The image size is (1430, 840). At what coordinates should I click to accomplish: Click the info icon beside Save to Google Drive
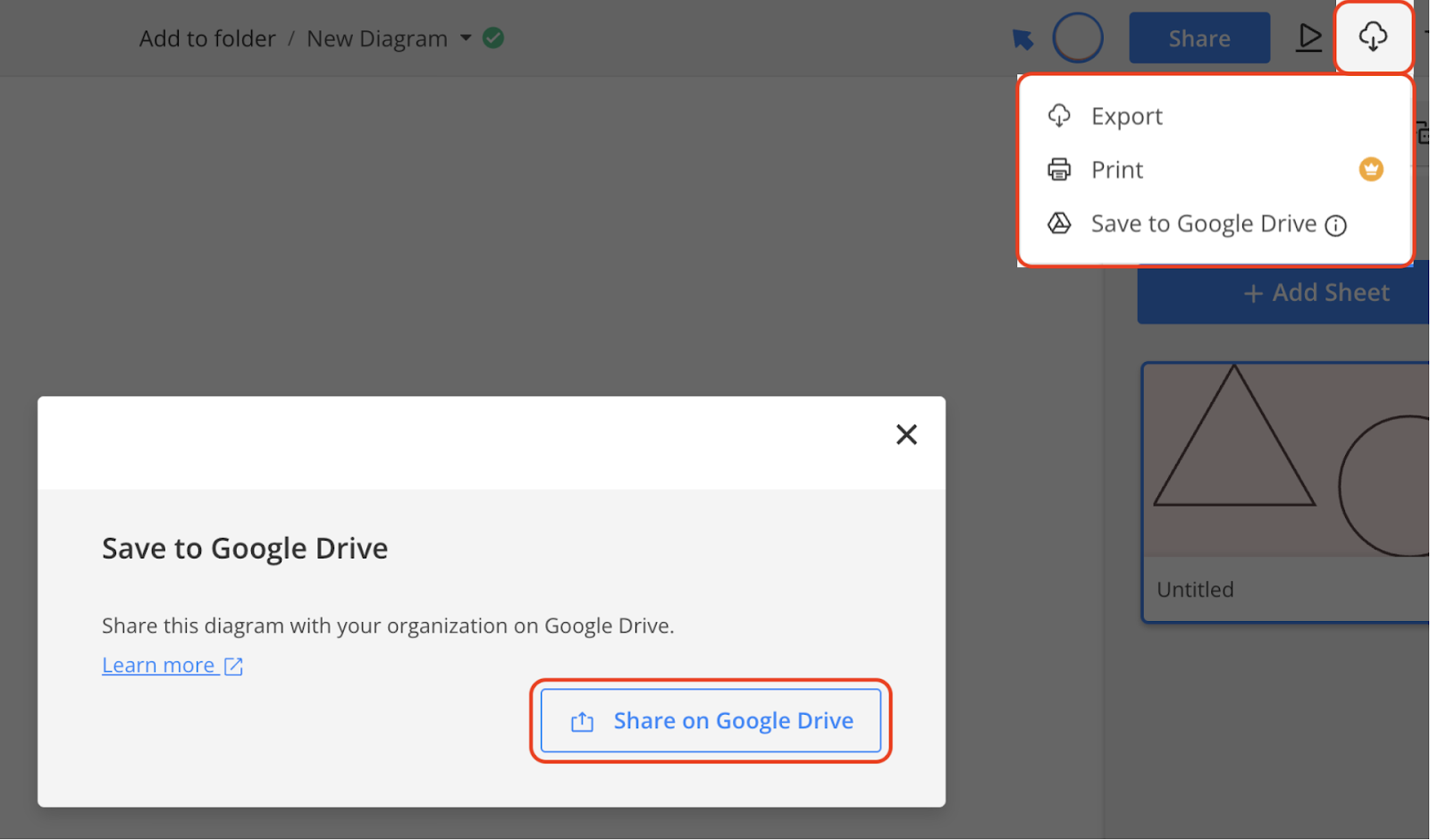[1336, 225]
